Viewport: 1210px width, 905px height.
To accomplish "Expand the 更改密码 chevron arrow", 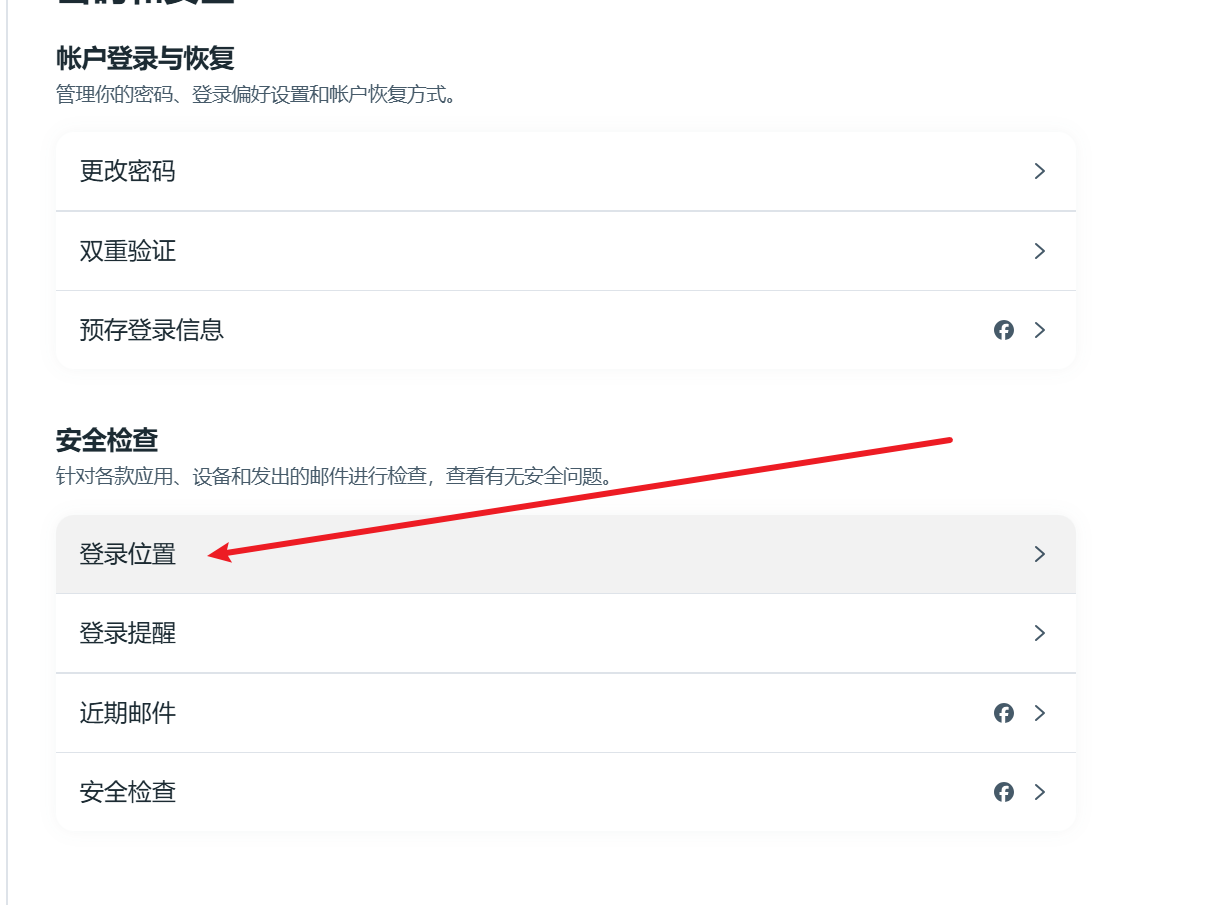I will click(x=1040, y=171).
